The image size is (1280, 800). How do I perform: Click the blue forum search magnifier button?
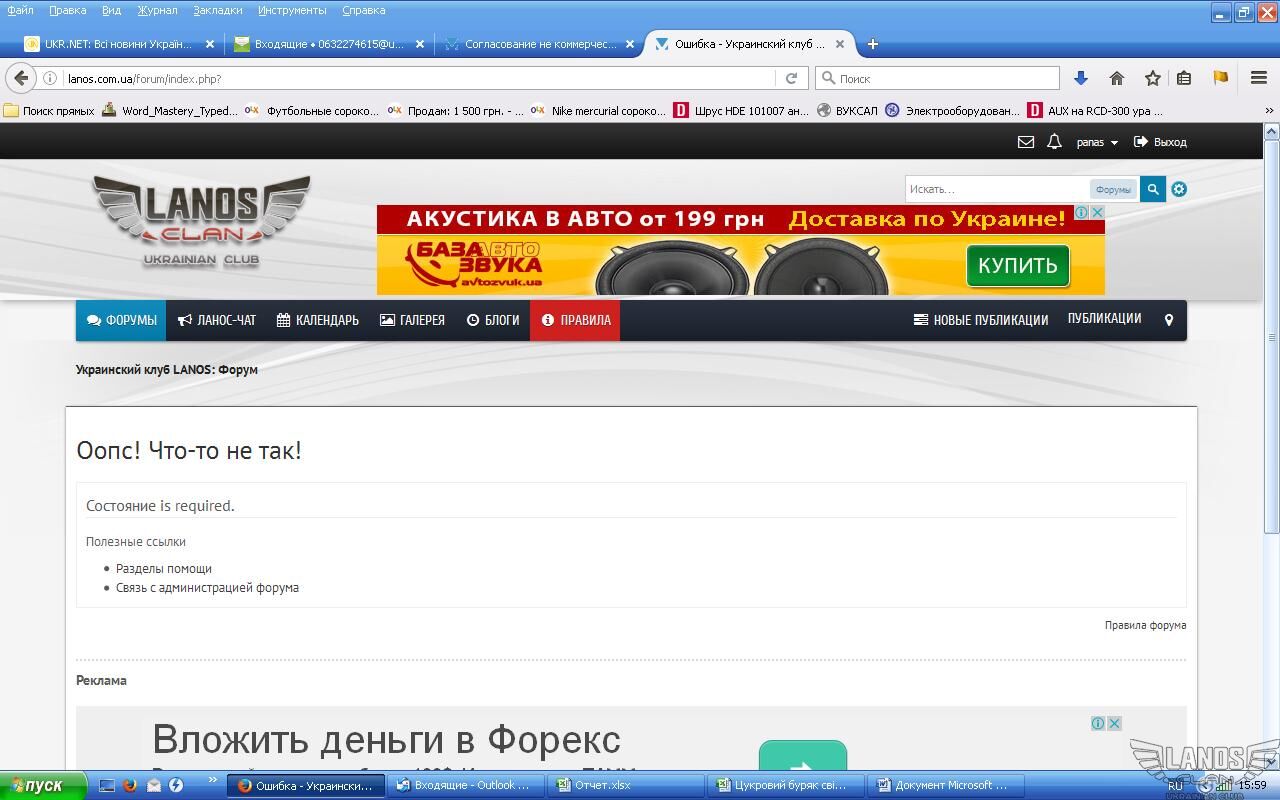[1152, 189]
